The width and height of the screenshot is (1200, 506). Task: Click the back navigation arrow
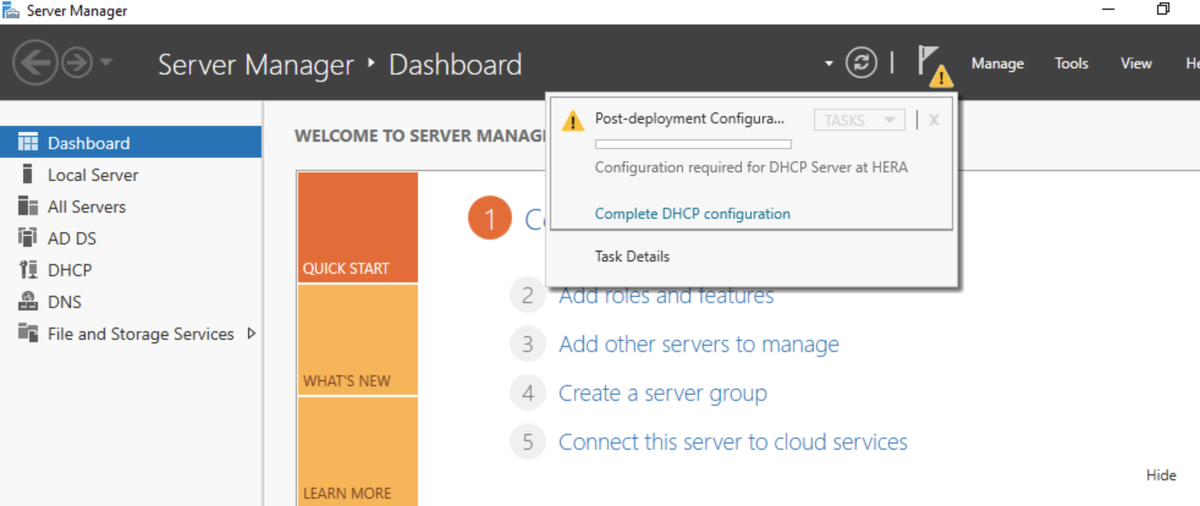click(x=34, y=63)
